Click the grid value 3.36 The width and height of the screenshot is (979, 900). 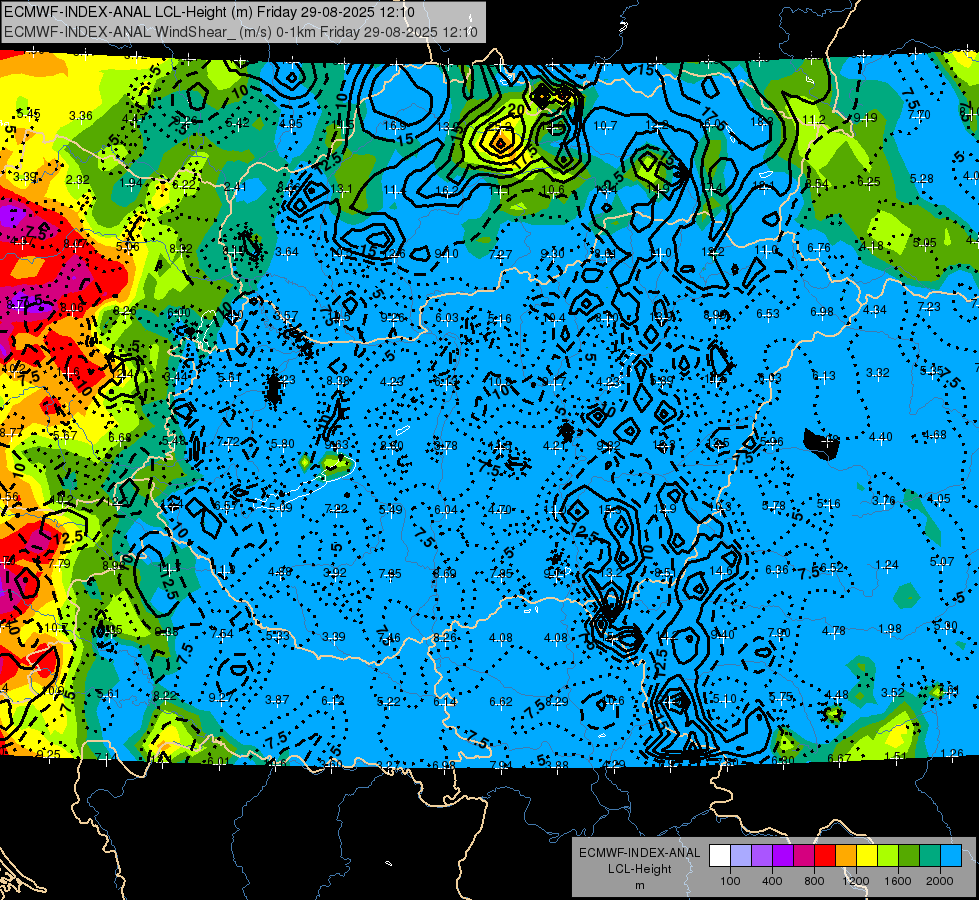pos(81,116)
